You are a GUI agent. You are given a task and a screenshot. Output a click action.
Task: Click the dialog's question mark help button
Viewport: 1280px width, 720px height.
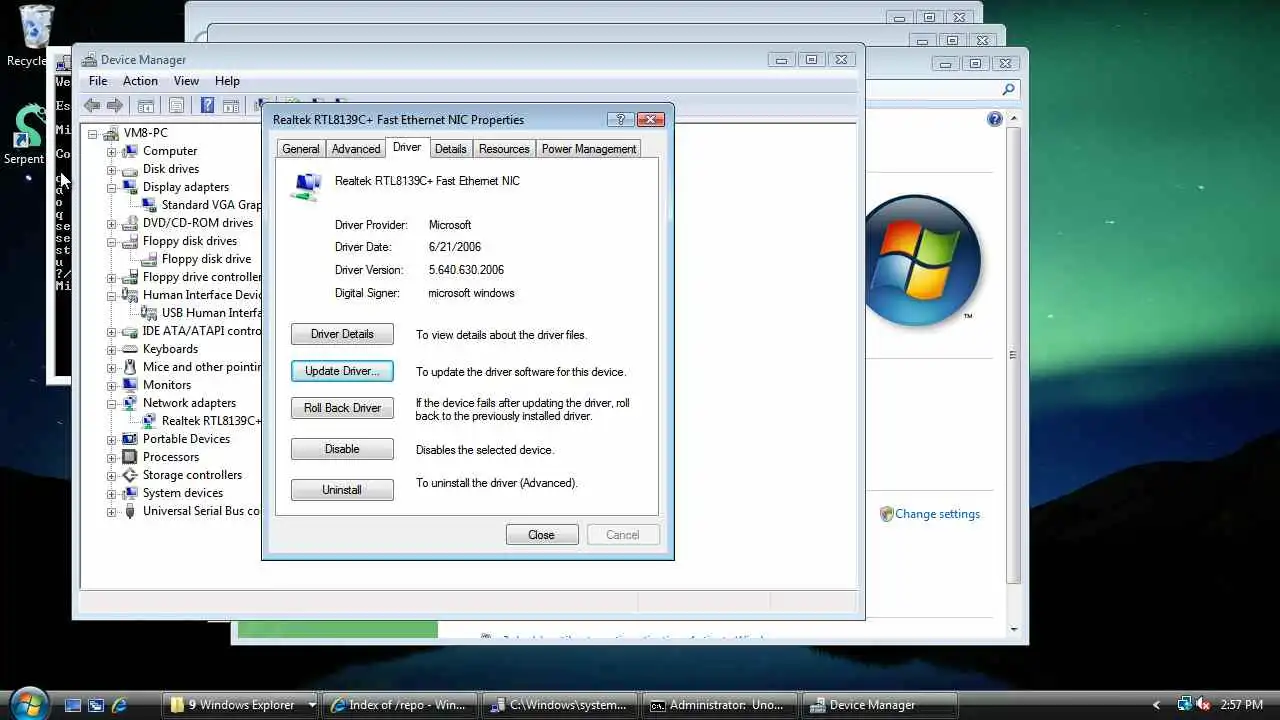[621, 119]
